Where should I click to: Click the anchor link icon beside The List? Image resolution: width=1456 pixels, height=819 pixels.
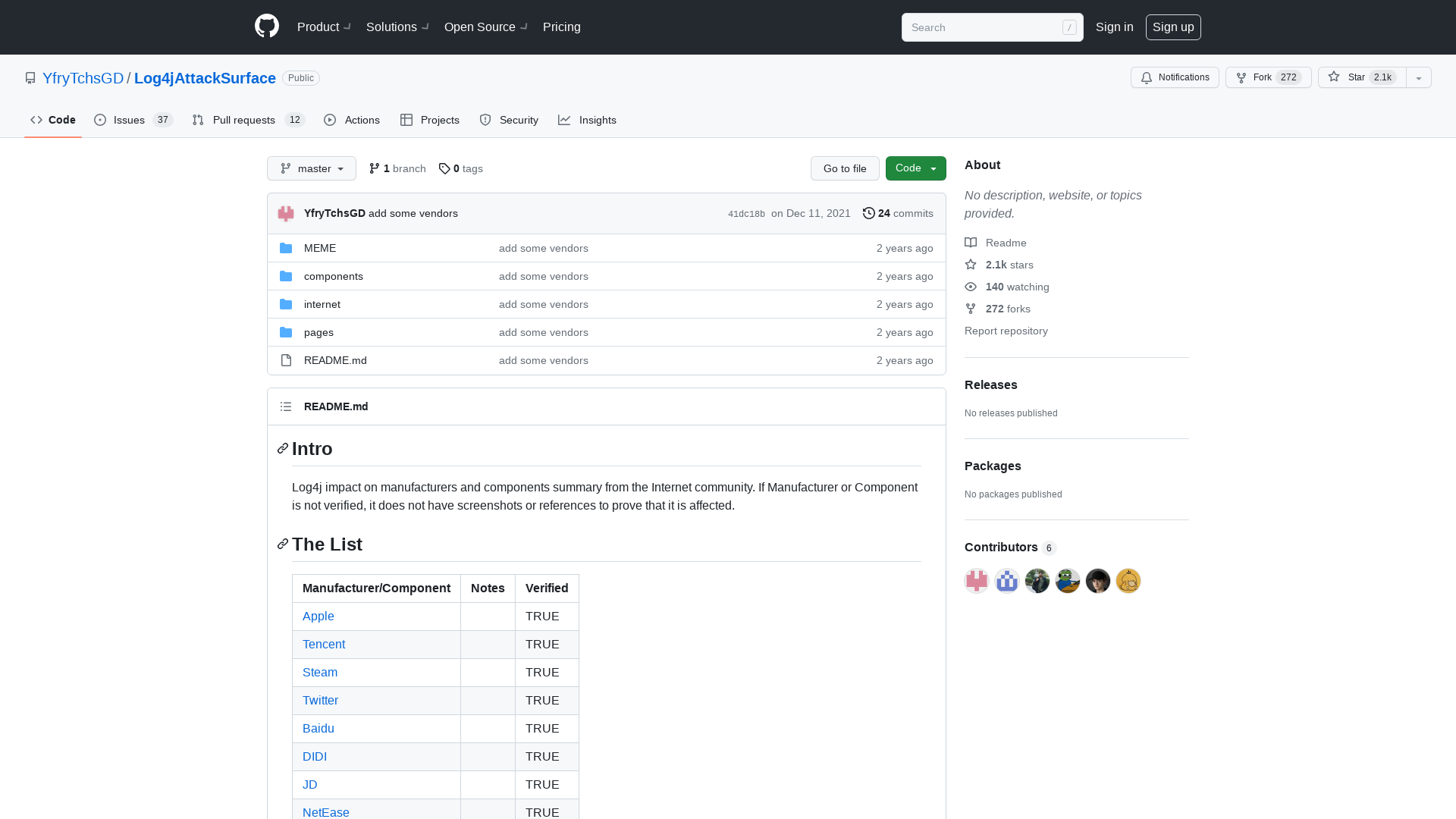(x=283, y=544)
